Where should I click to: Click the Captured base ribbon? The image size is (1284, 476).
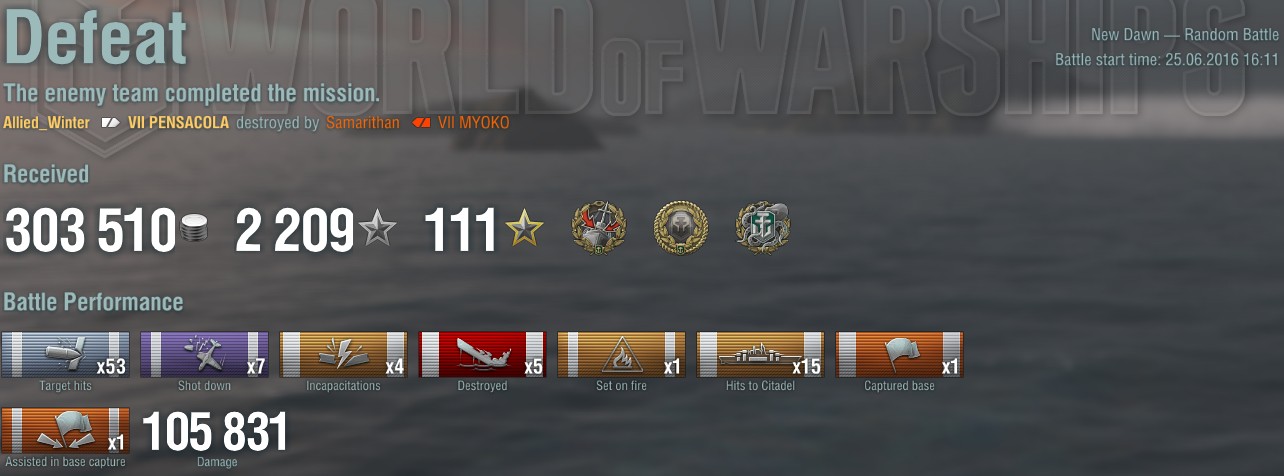coord(899,355)
